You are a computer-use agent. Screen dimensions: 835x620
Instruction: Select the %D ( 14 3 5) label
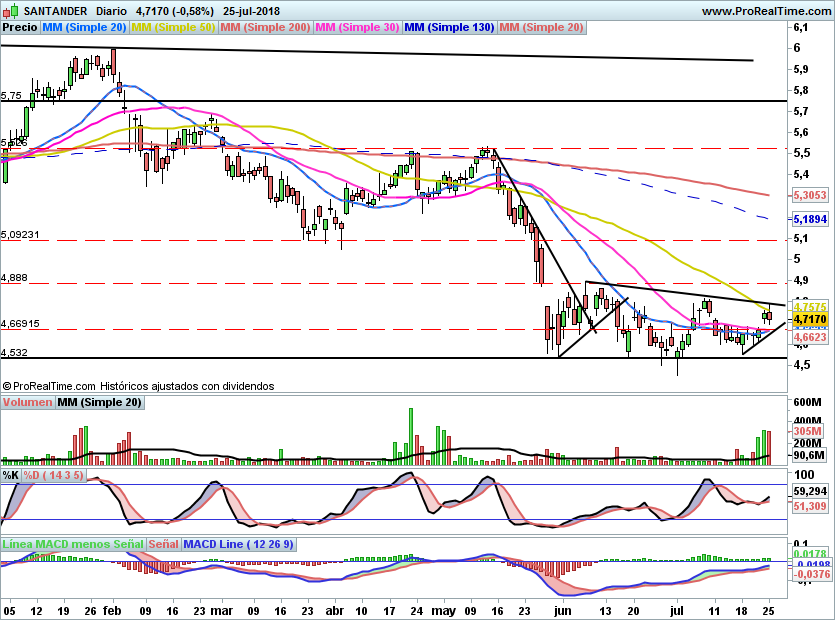pos(53,475)
